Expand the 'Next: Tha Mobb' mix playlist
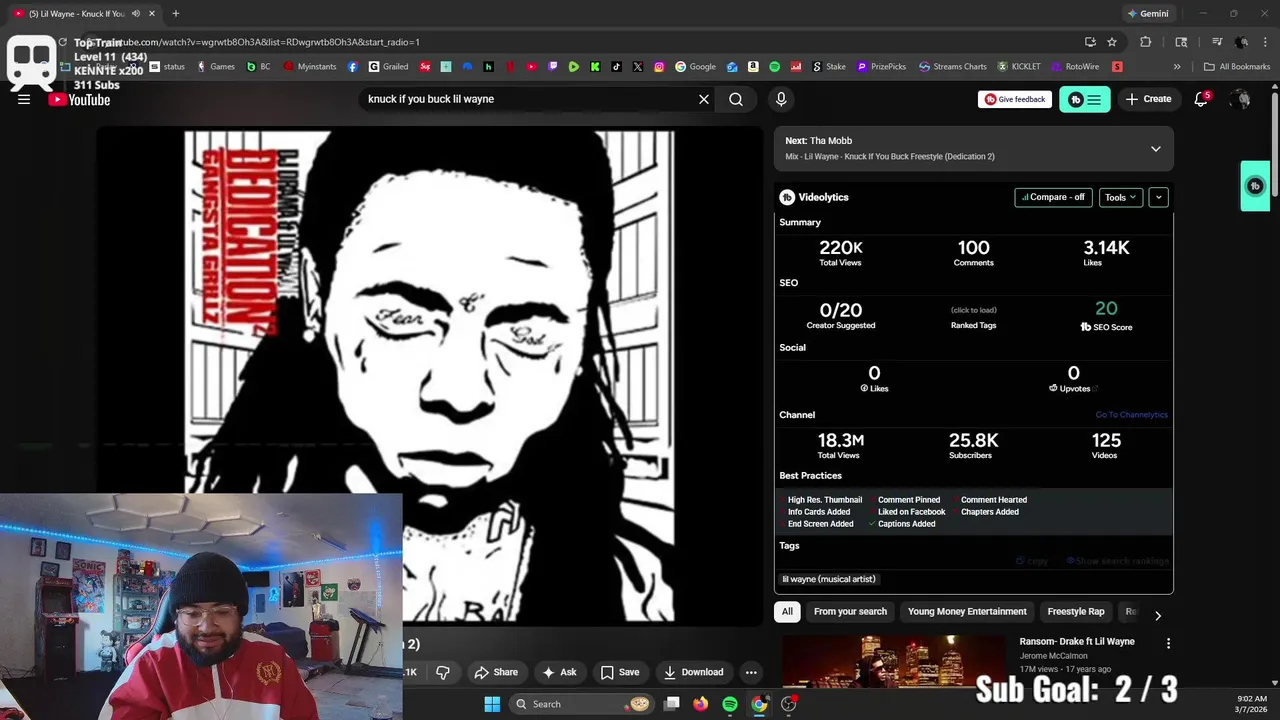The image size is (1280, 720). tap(1156, 149)
